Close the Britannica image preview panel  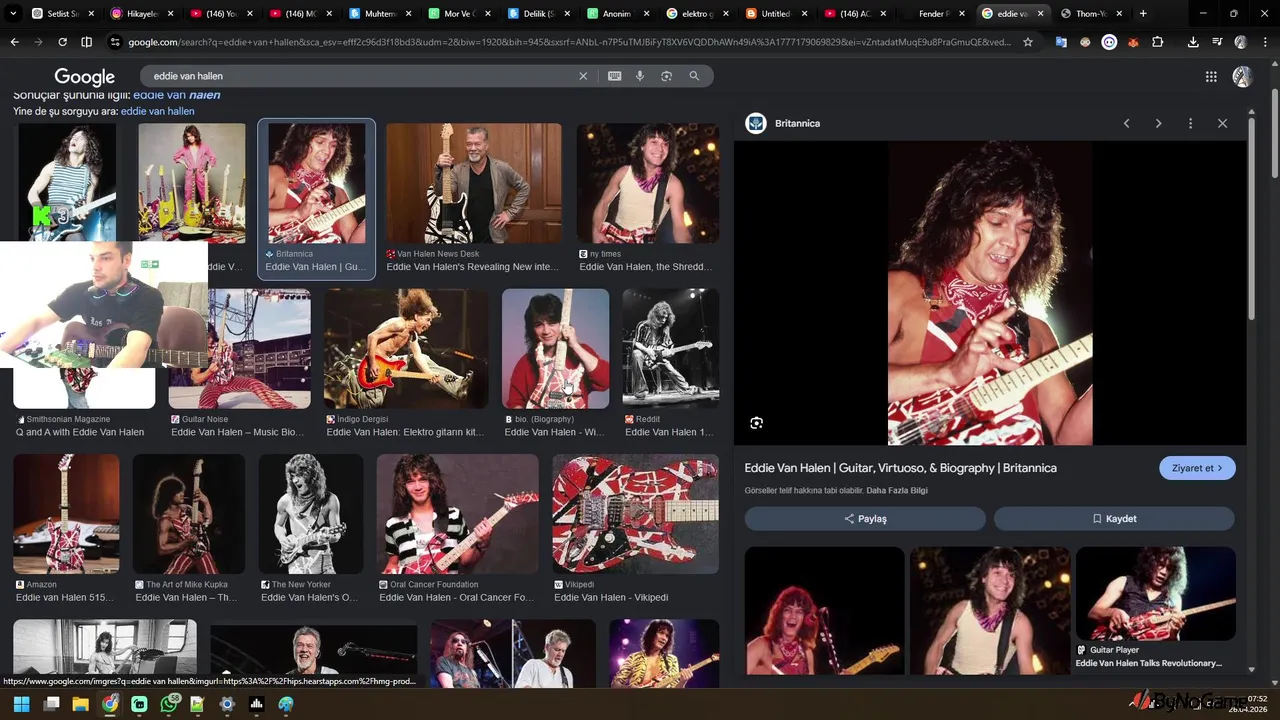(1222, 123)
